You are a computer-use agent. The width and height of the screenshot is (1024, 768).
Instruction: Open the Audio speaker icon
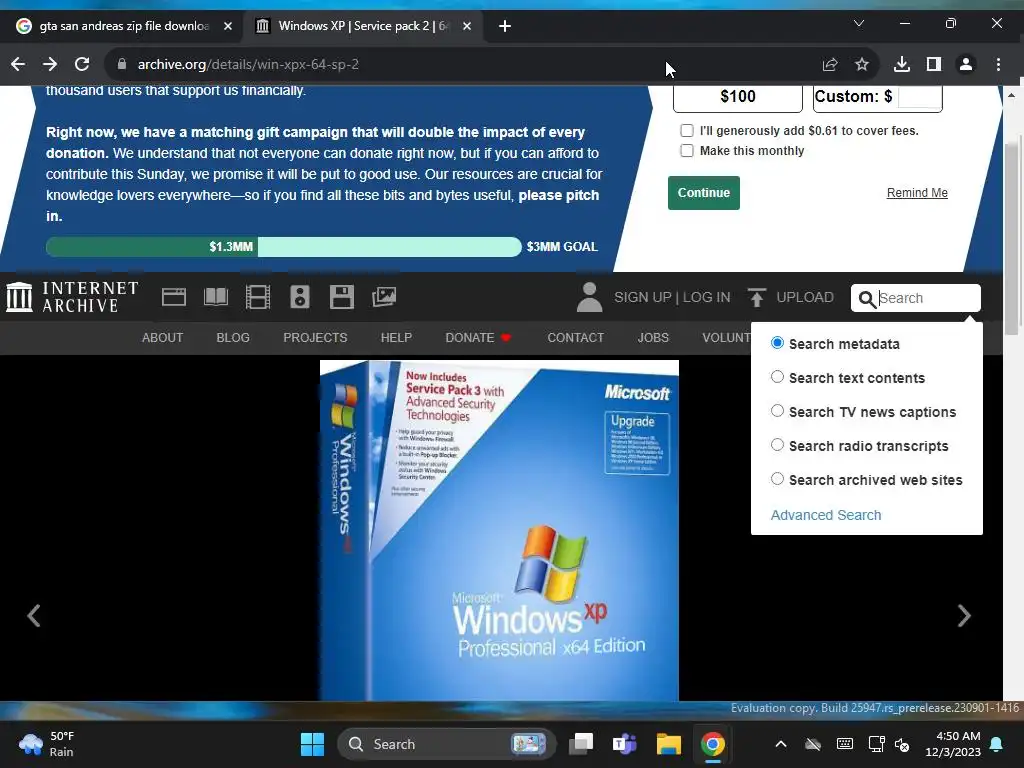(x=300, y=297)
